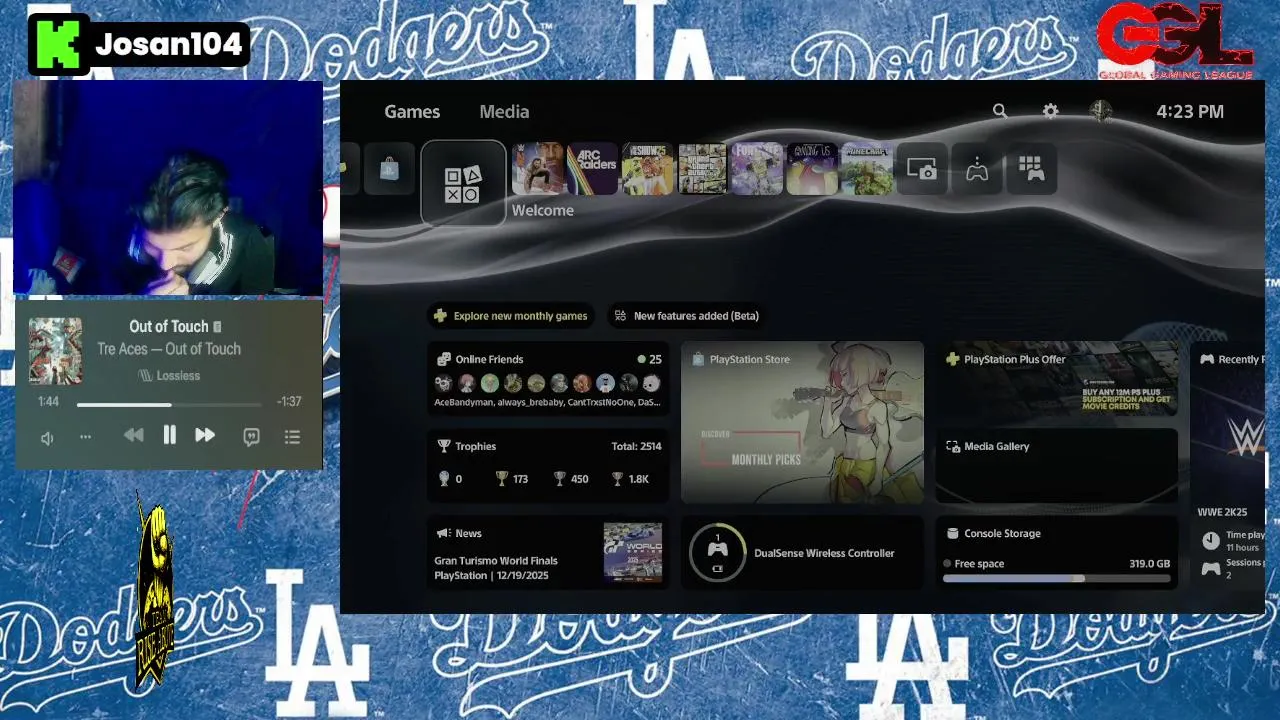Switch to the Games tab
Image resolution: width=1280 pixels, height=720 pixels.
[x=412, y=112]
